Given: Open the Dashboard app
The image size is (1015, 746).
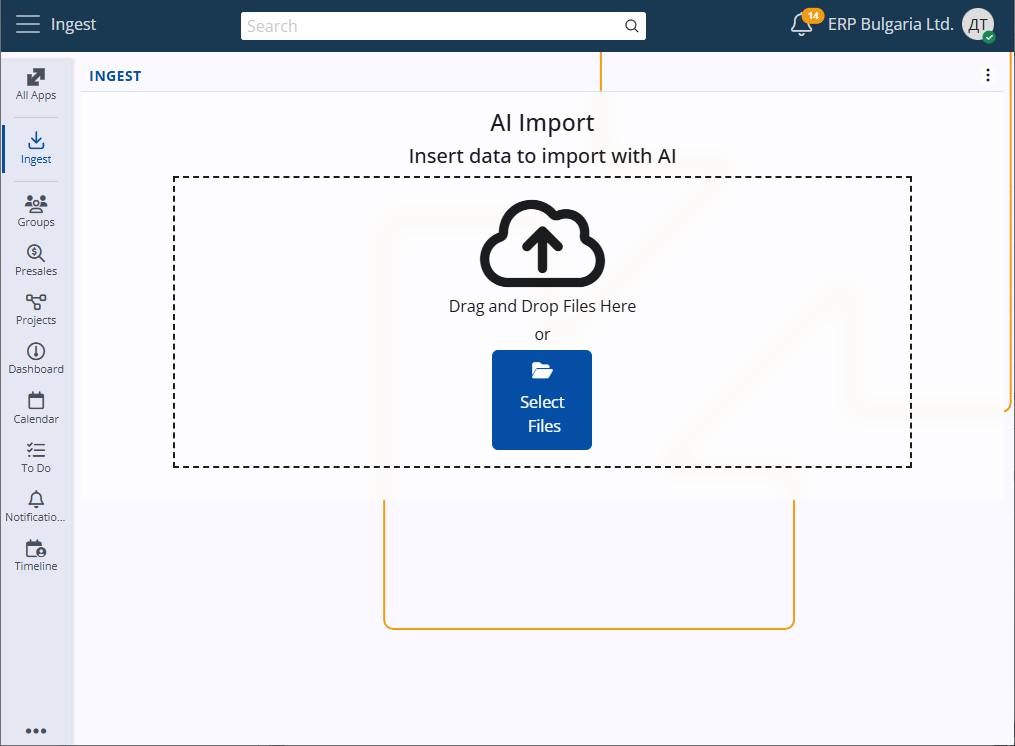Looking at the screenshot, I should 36,358.
